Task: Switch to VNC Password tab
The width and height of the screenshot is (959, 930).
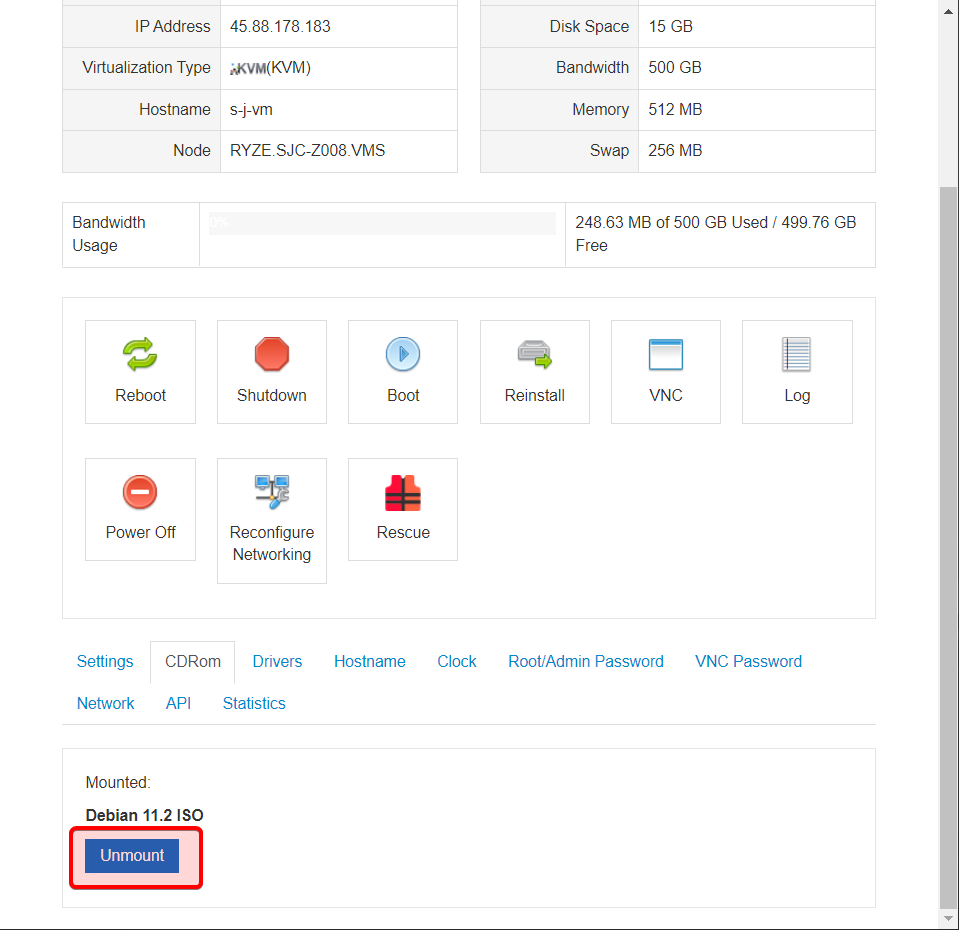Action: (748, 662)
